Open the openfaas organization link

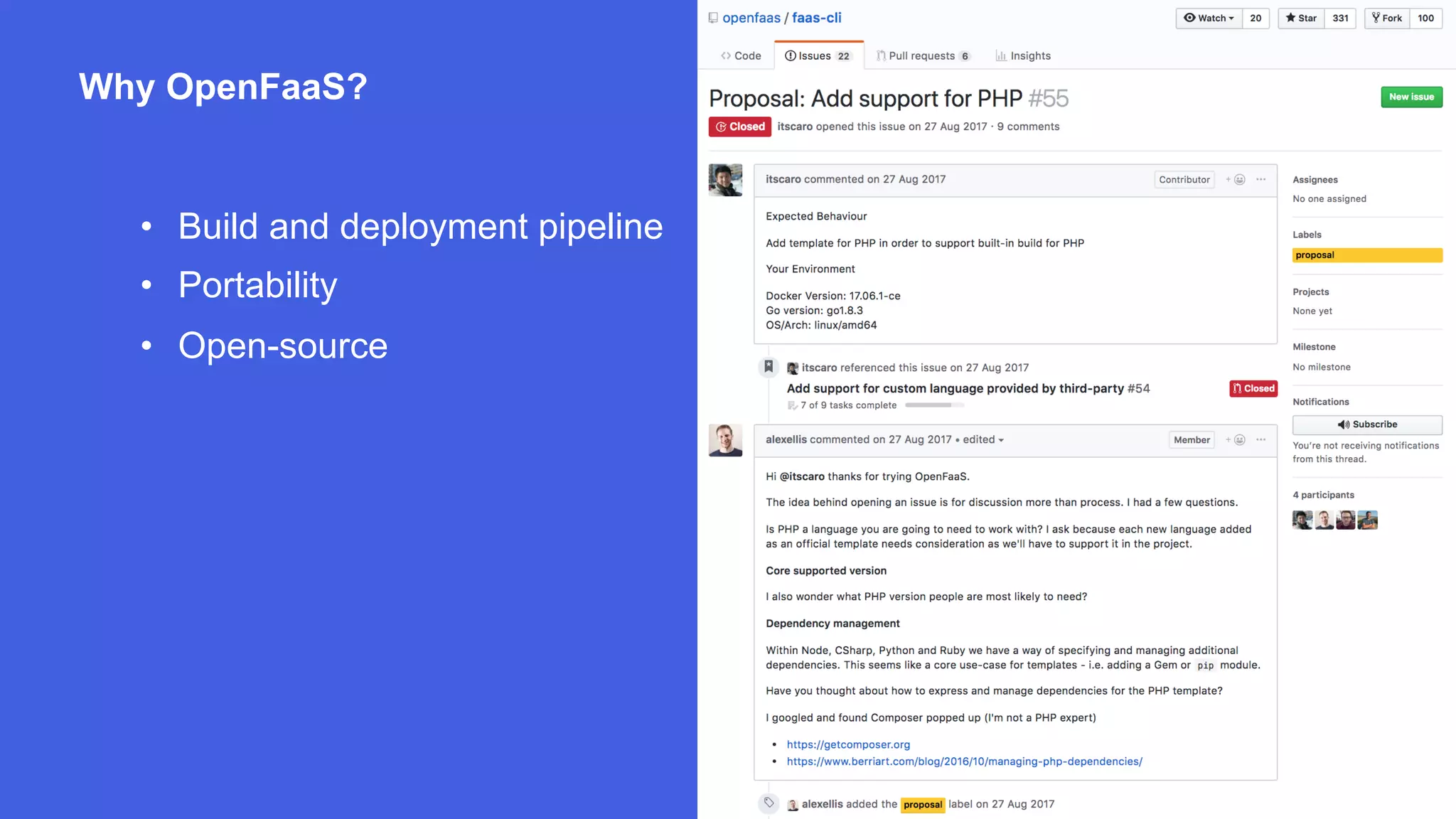point(751,18)
